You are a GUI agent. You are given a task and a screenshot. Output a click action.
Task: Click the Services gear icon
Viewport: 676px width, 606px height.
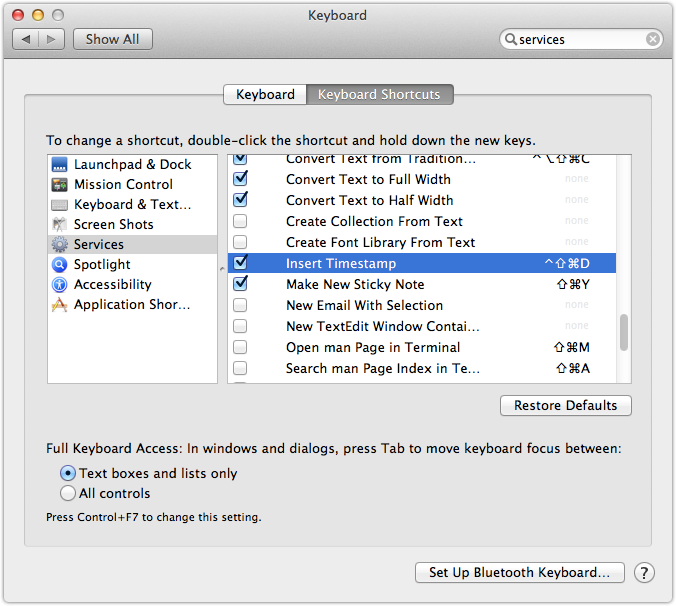[x=59, y=244]
